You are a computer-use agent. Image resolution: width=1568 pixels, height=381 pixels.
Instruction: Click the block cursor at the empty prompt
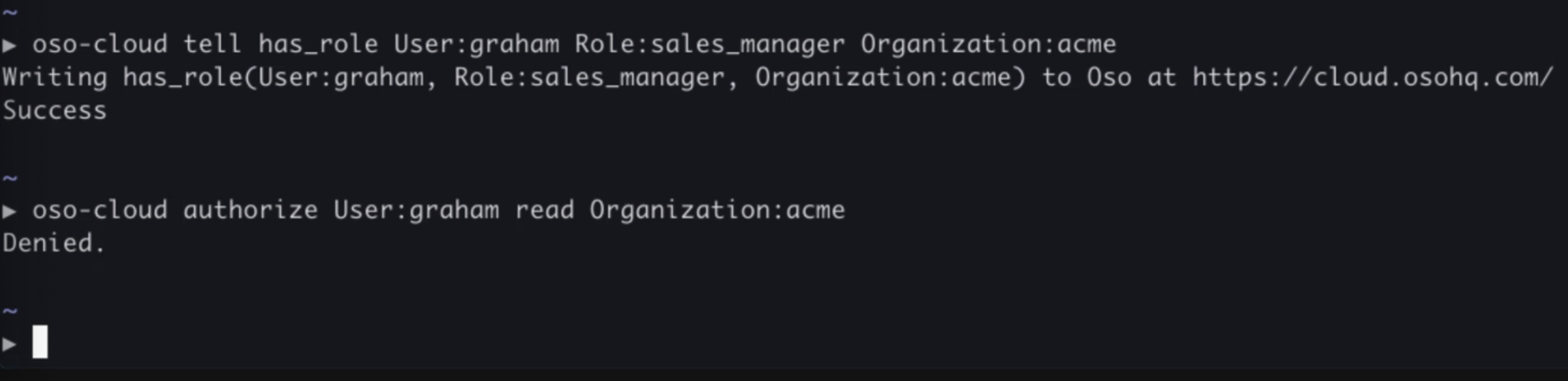(x=40, y=342)
